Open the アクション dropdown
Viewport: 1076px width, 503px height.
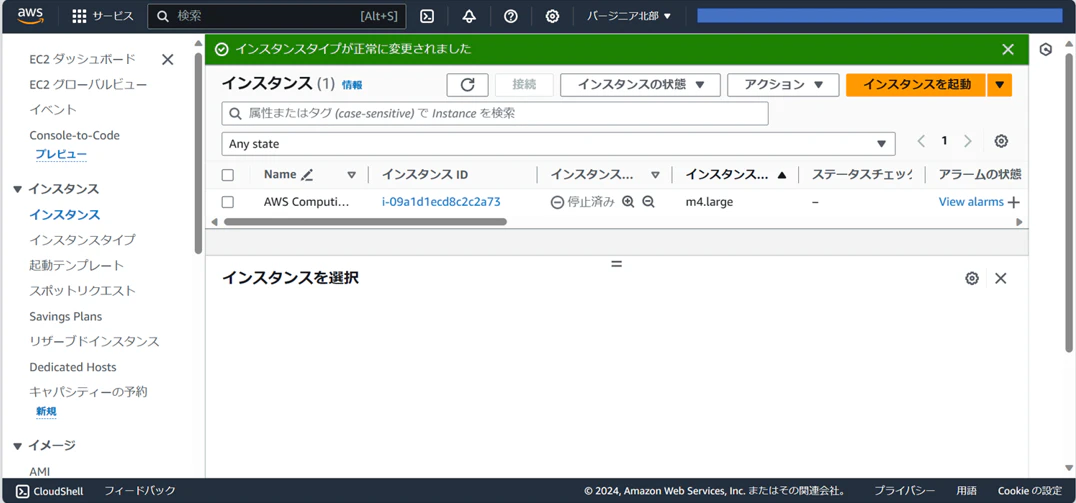coord(783,85)
